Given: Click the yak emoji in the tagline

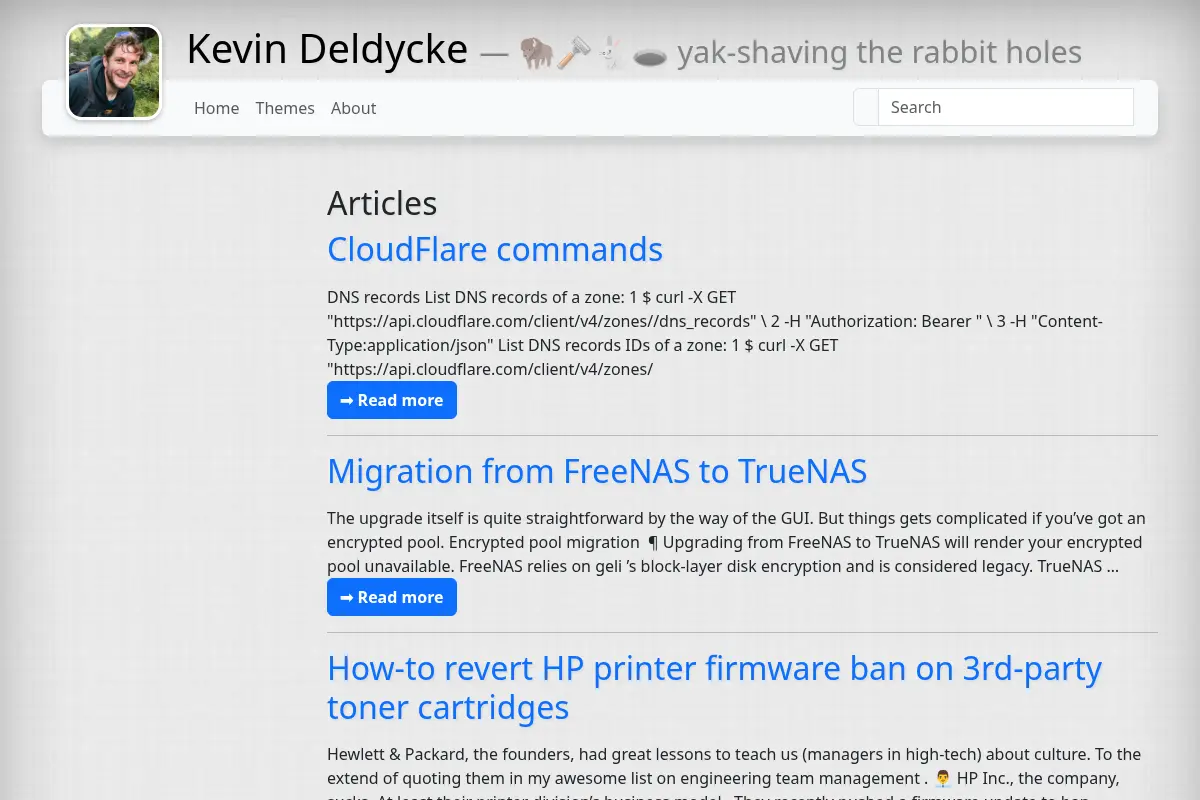Looking at the screenshot, I should pyautogui.click(x=536, y=52).
